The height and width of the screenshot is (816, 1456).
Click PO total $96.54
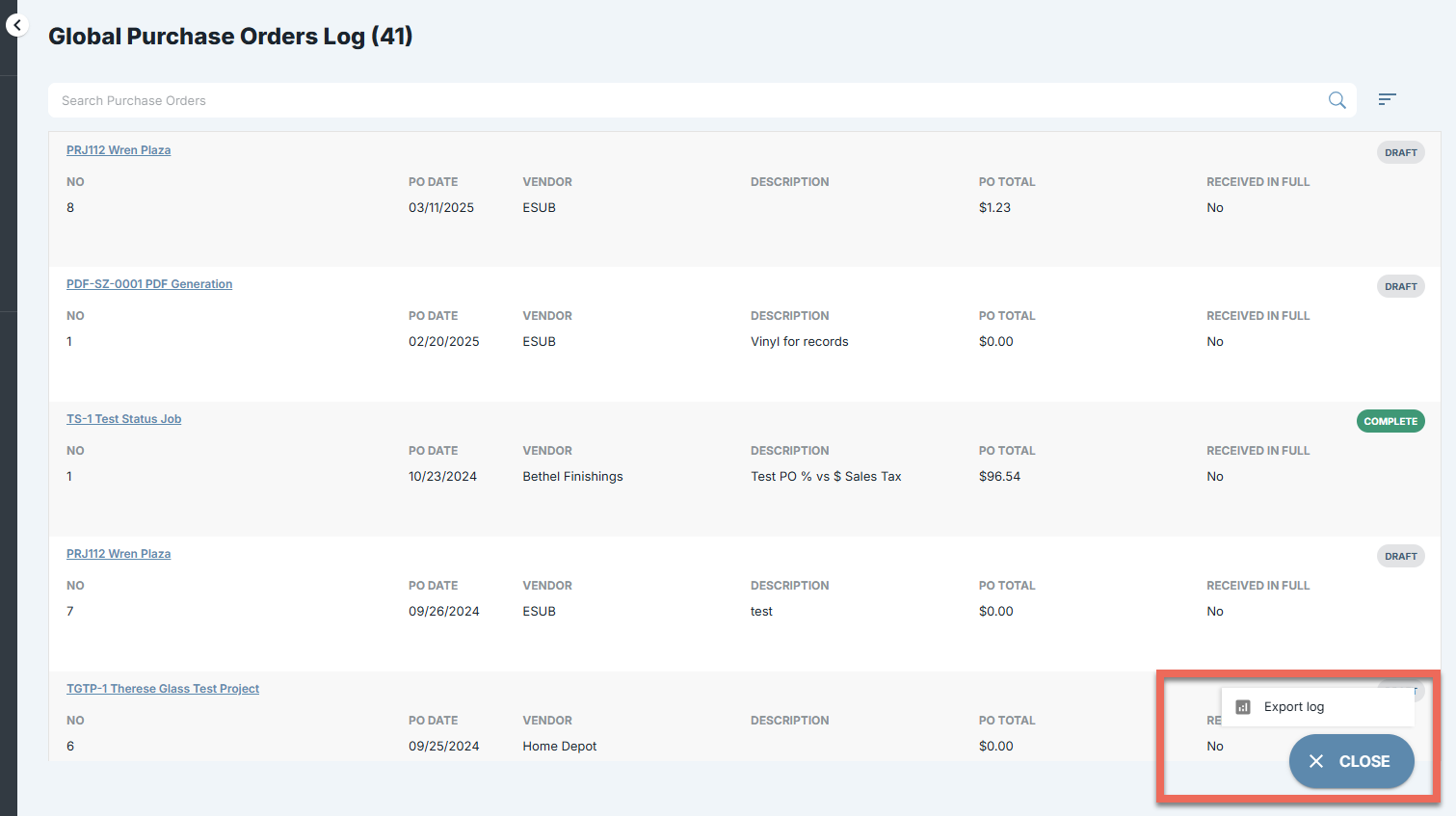999,476
